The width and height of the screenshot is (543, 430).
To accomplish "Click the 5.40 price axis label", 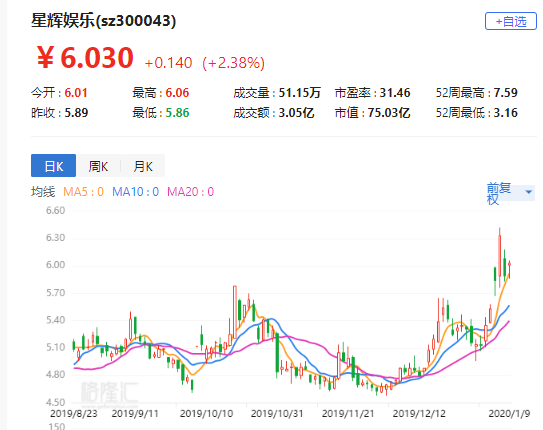I will pyautogui.click(x=55, y=320).
